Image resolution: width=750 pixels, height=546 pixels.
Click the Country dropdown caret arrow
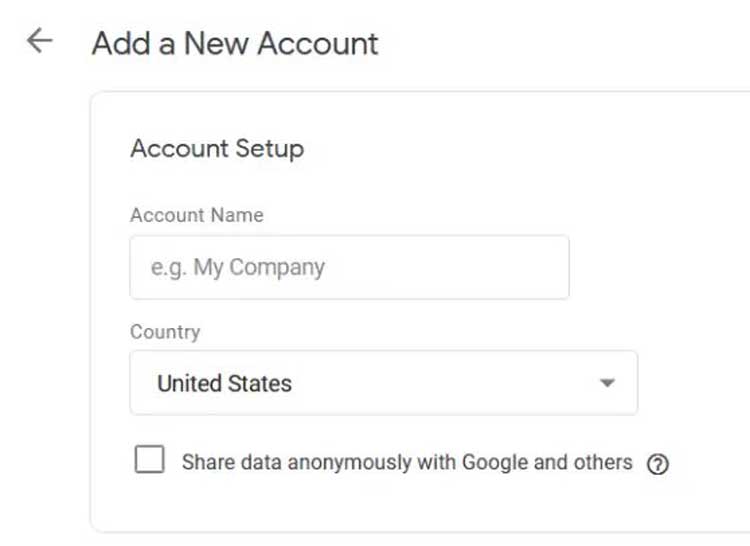607,382
